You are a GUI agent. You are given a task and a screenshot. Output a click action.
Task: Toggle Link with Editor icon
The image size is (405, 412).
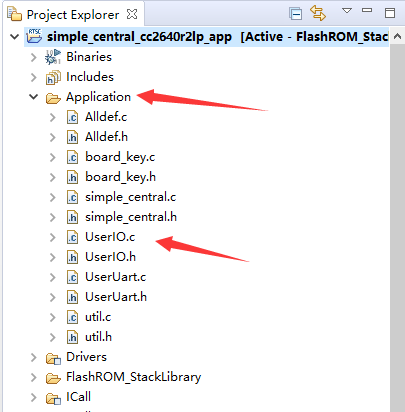coord(318,13)
